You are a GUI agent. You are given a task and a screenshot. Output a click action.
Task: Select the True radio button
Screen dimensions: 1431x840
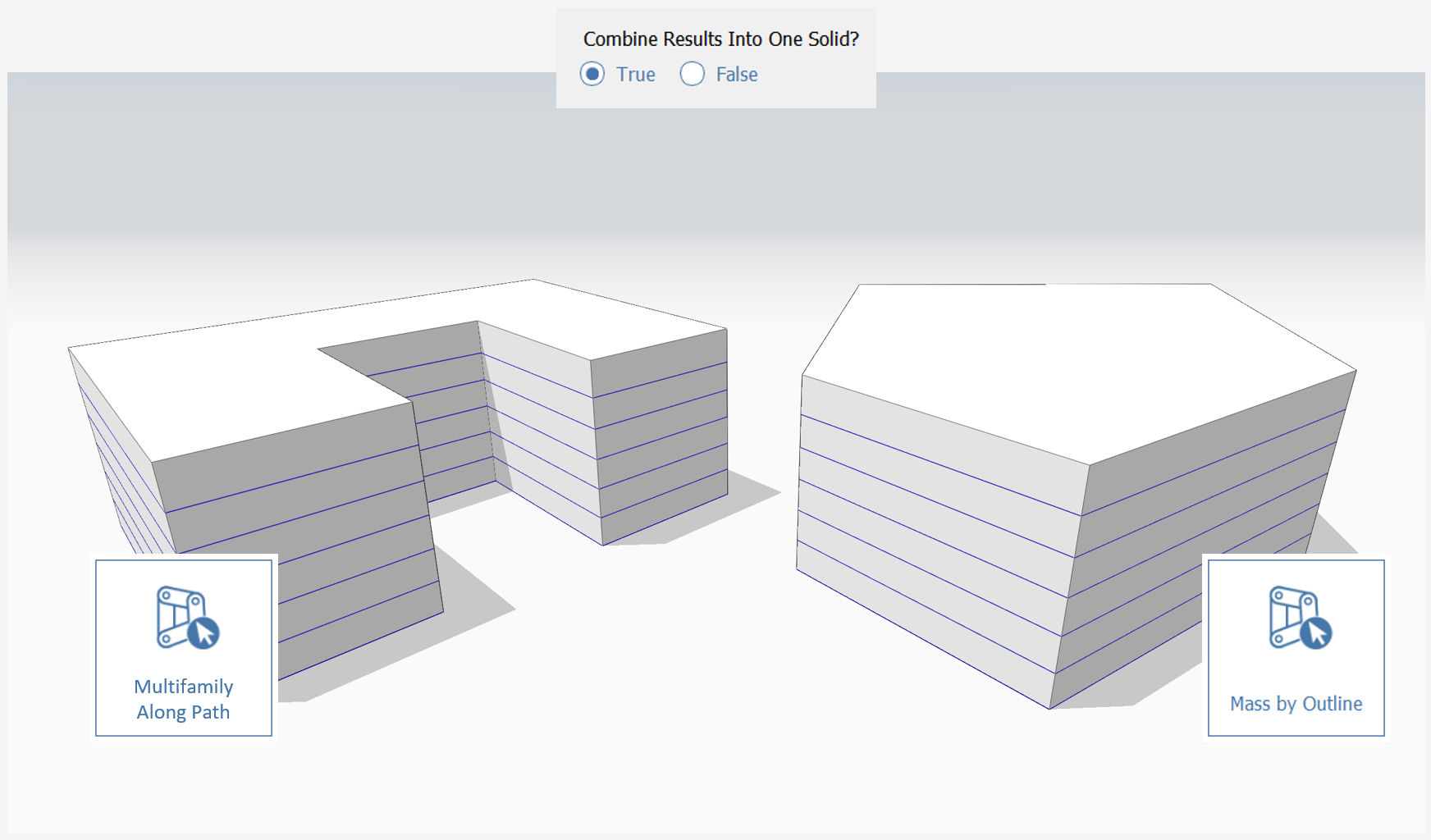point(592,74)
